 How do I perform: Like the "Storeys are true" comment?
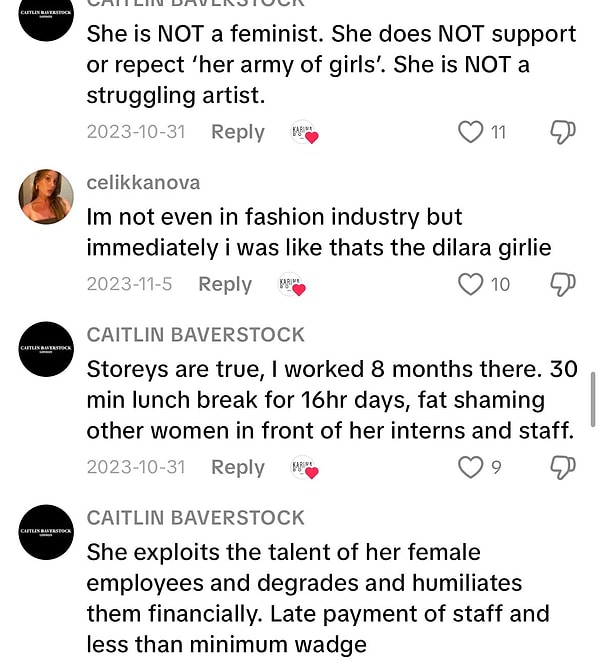471,467
